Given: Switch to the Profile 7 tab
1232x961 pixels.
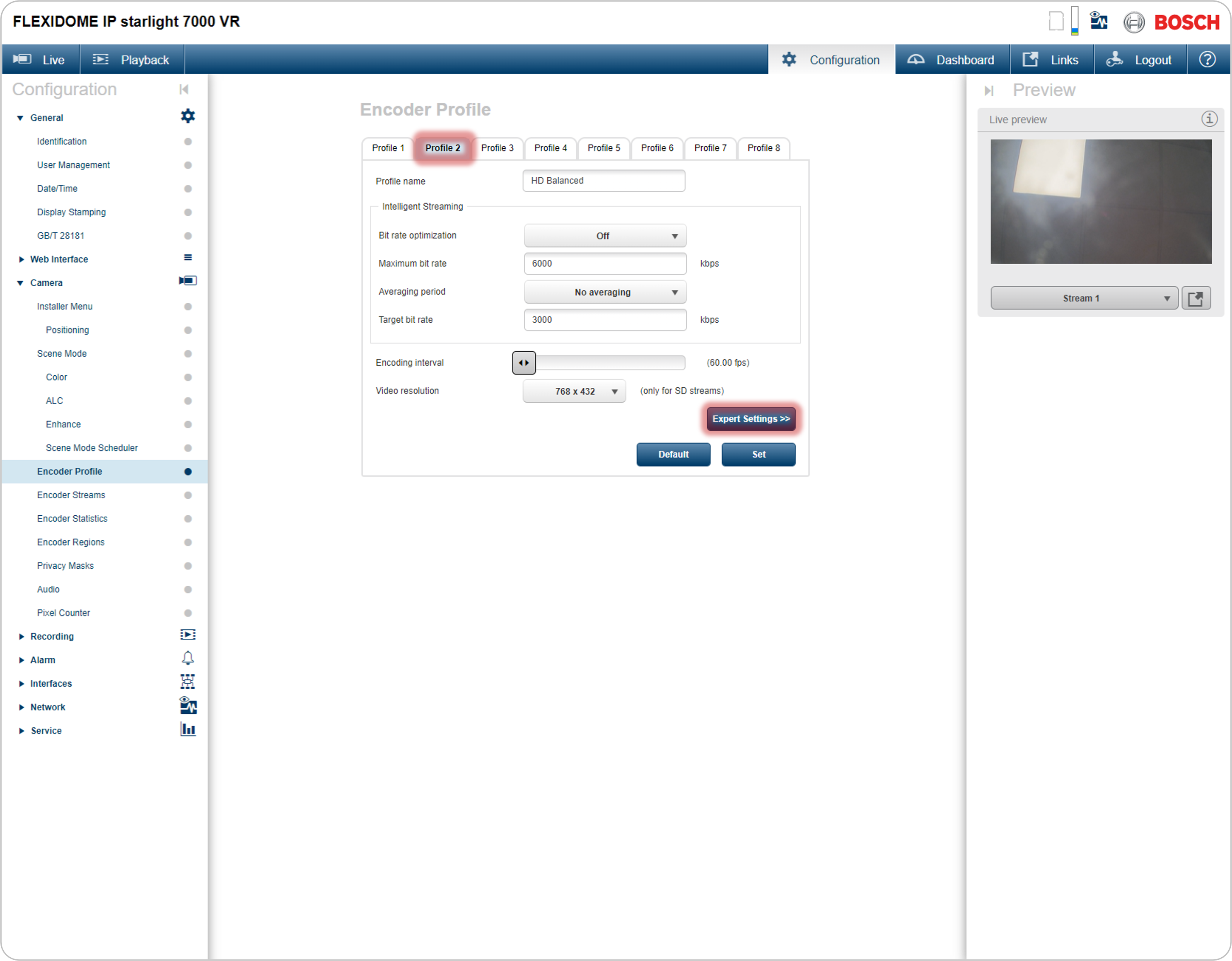Looking at the screenshot, I should [x=711, y=148].
